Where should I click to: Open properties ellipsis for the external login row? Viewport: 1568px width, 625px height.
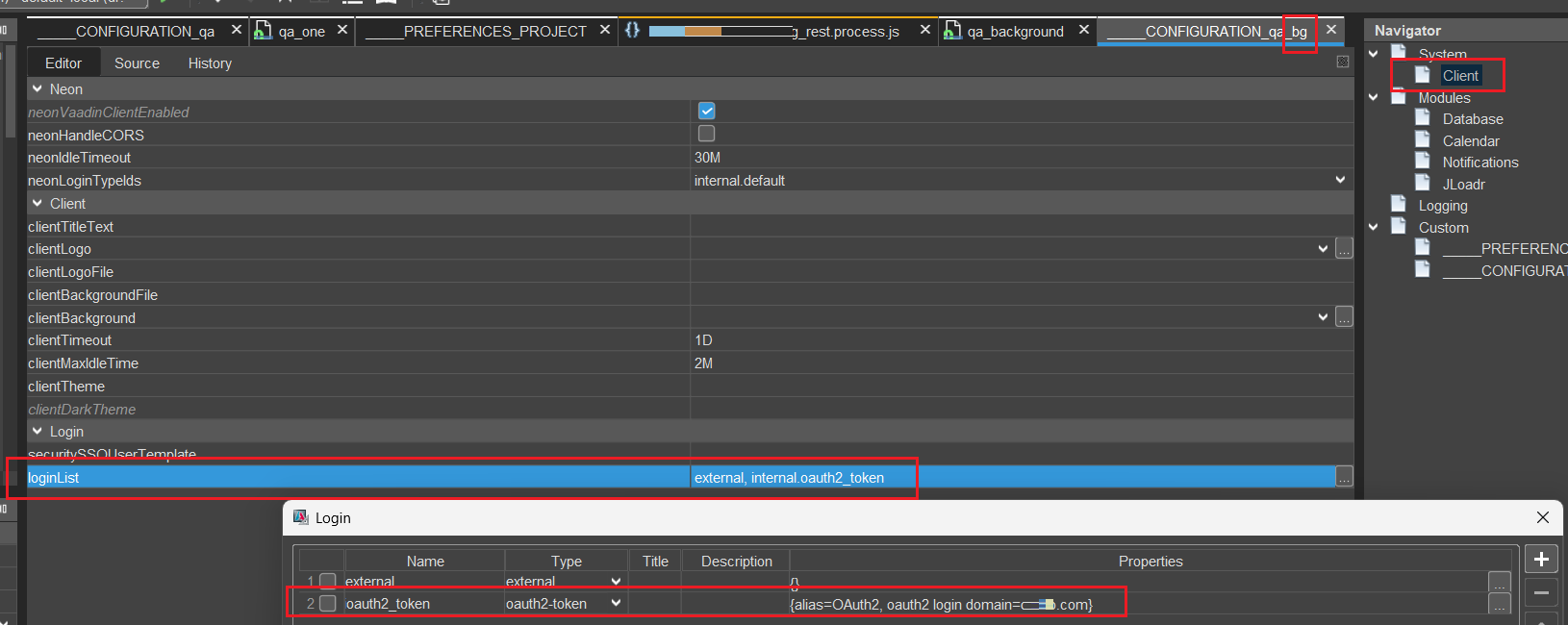click(x=1500, y=582)
